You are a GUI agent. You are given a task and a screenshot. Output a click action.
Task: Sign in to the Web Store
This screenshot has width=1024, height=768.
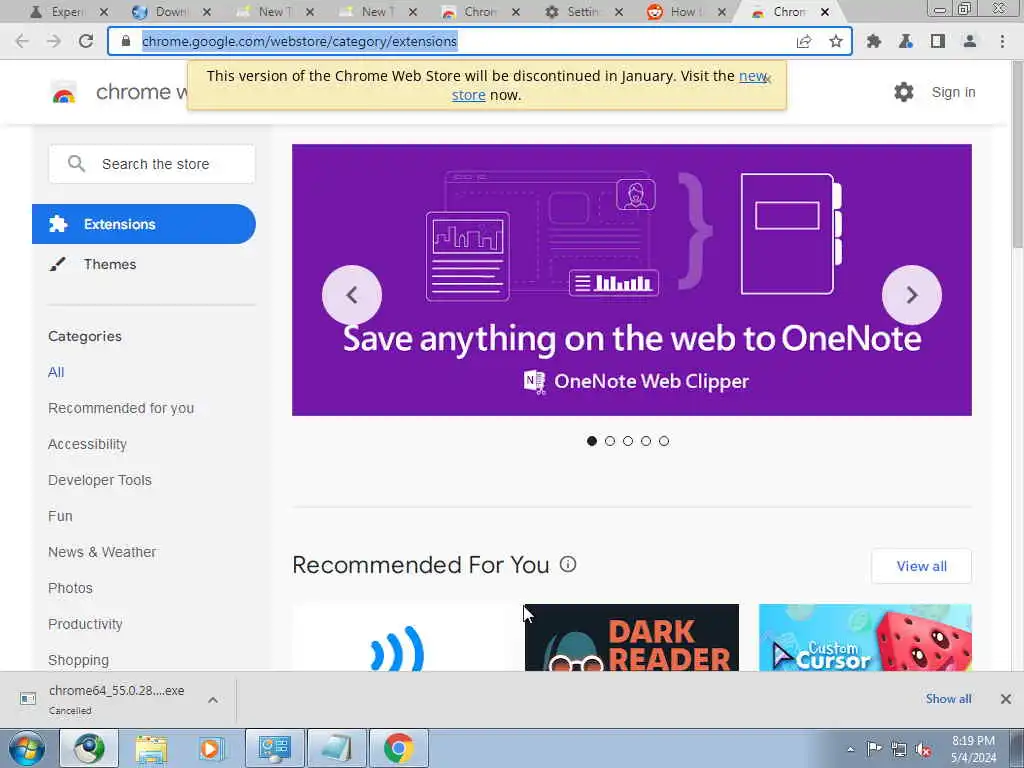(953, 92)
